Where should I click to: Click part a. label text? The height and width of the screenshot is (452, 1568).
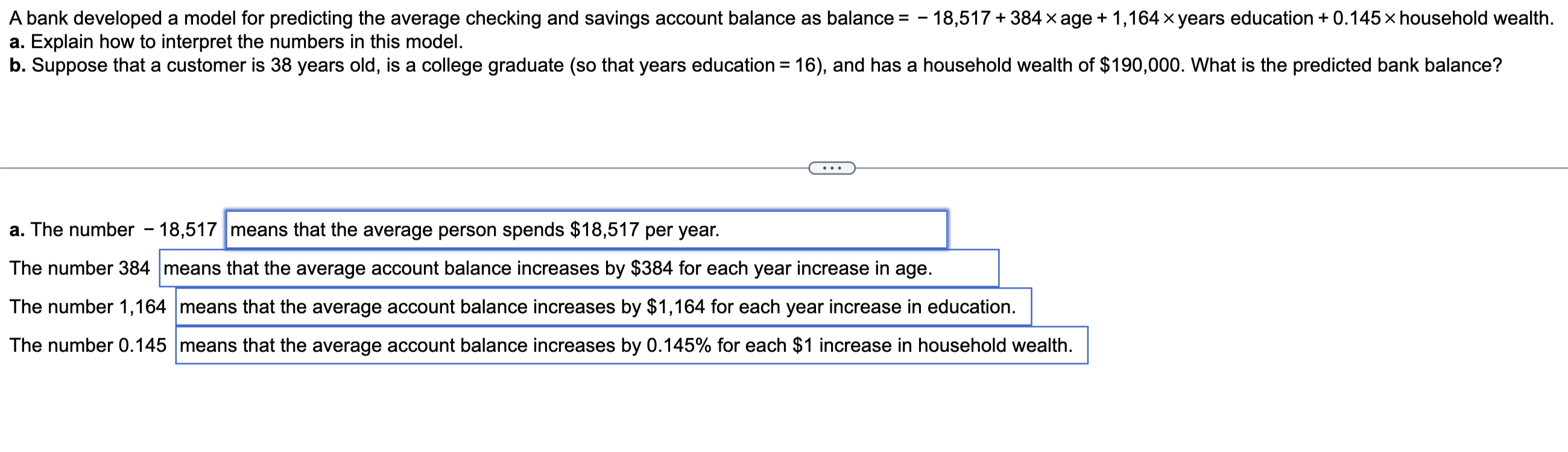pos(18,42)
